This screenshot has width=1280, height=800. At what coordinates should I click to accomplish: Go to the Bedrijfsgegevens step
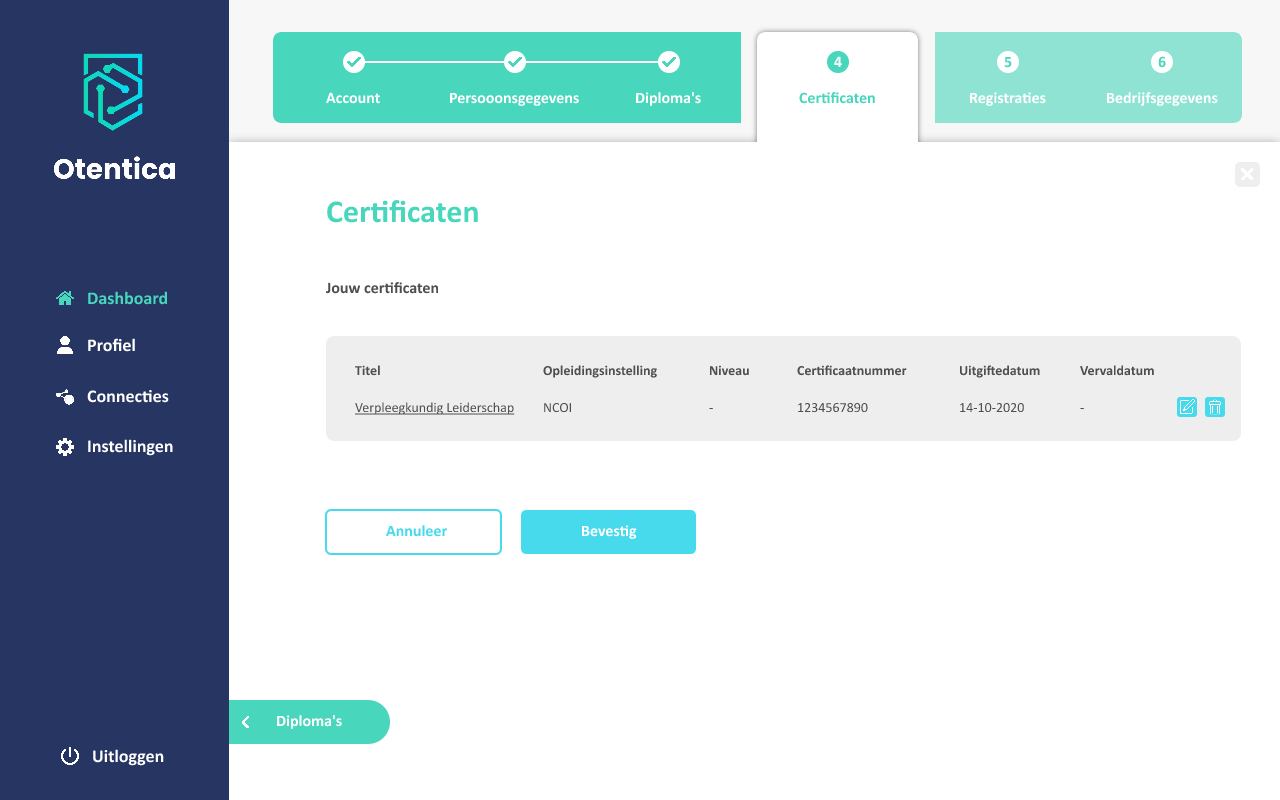coord(1162,98)
